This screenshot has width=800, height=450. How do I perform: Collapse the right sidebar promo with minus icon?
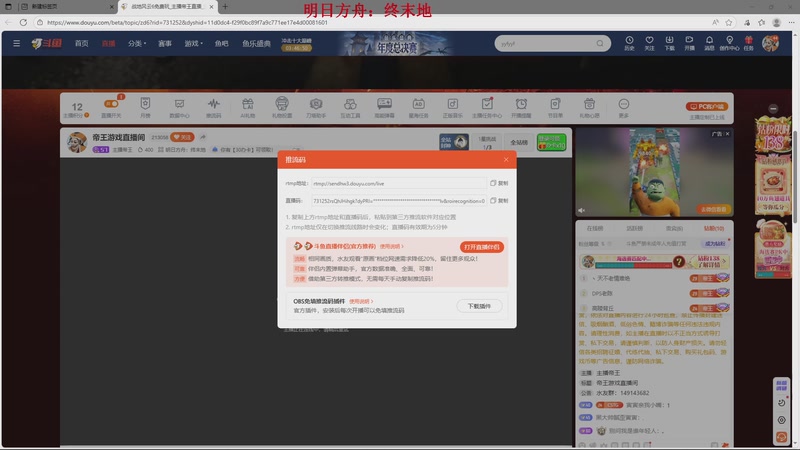tap(773, 108)
